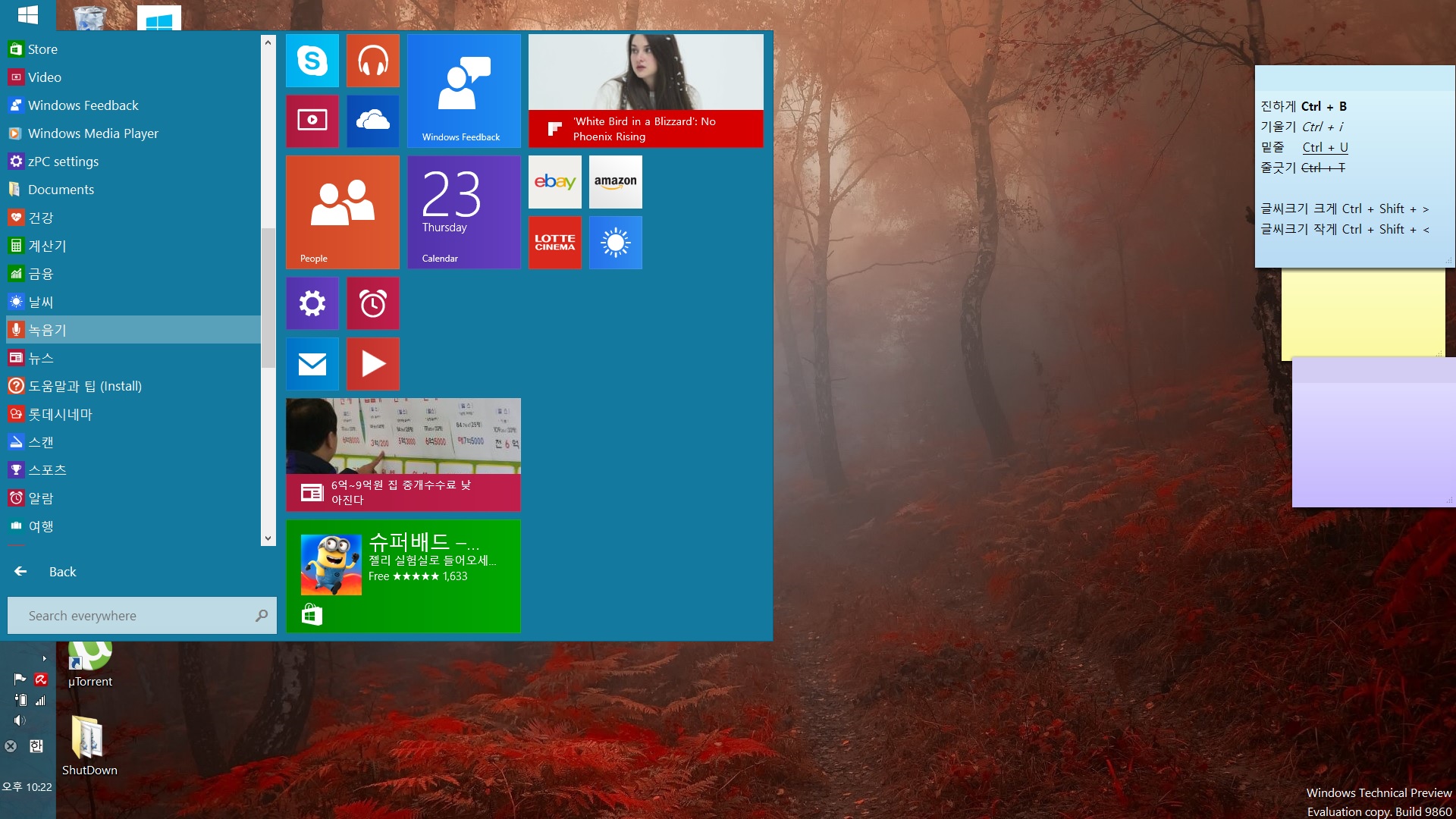Viewport: 1456px width, 819px height.
Task: Open the Store Minion game tile
Action: tap(403, 576)
